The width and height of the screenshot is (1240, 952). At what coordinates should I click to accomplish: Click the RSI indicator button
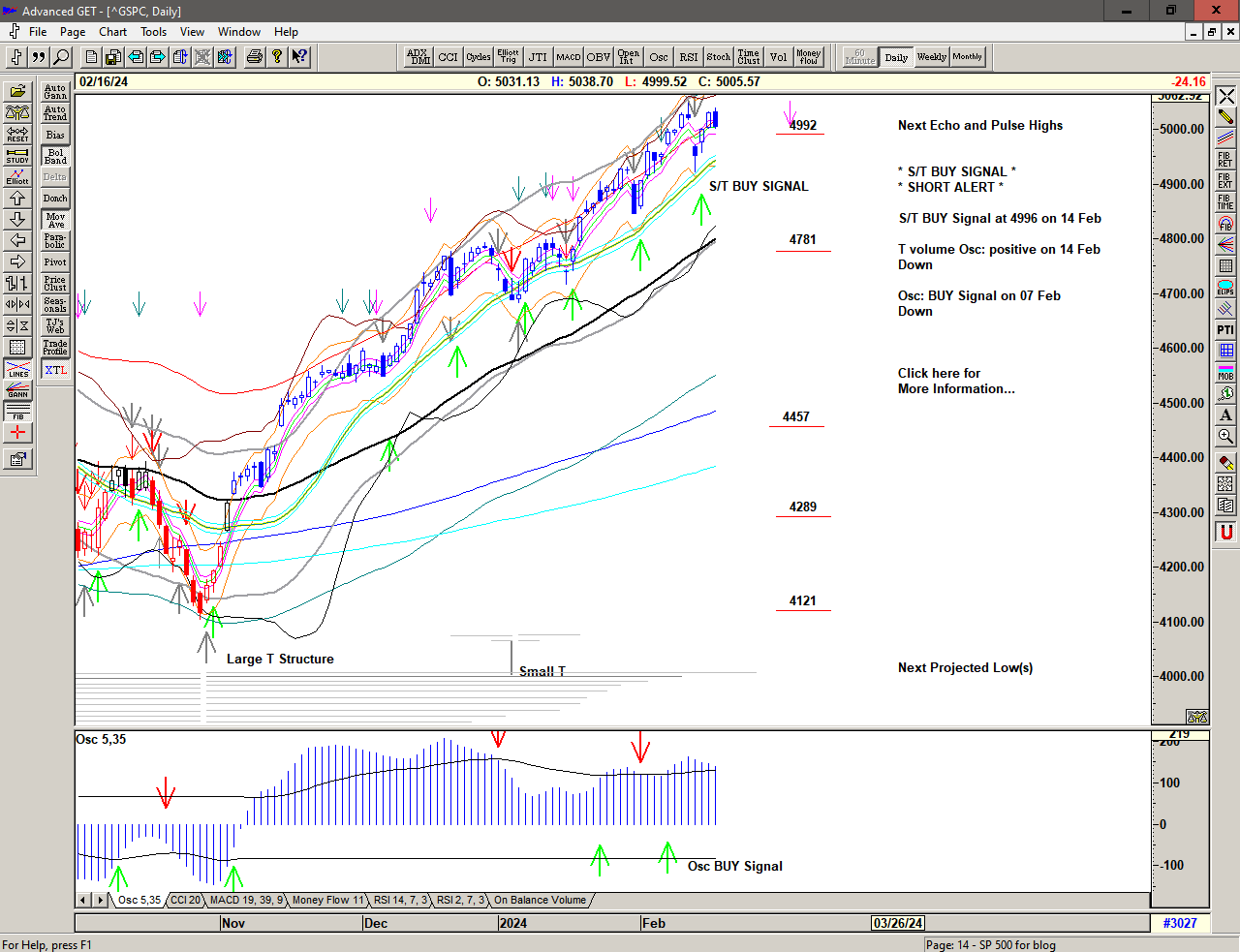point(688,57)
